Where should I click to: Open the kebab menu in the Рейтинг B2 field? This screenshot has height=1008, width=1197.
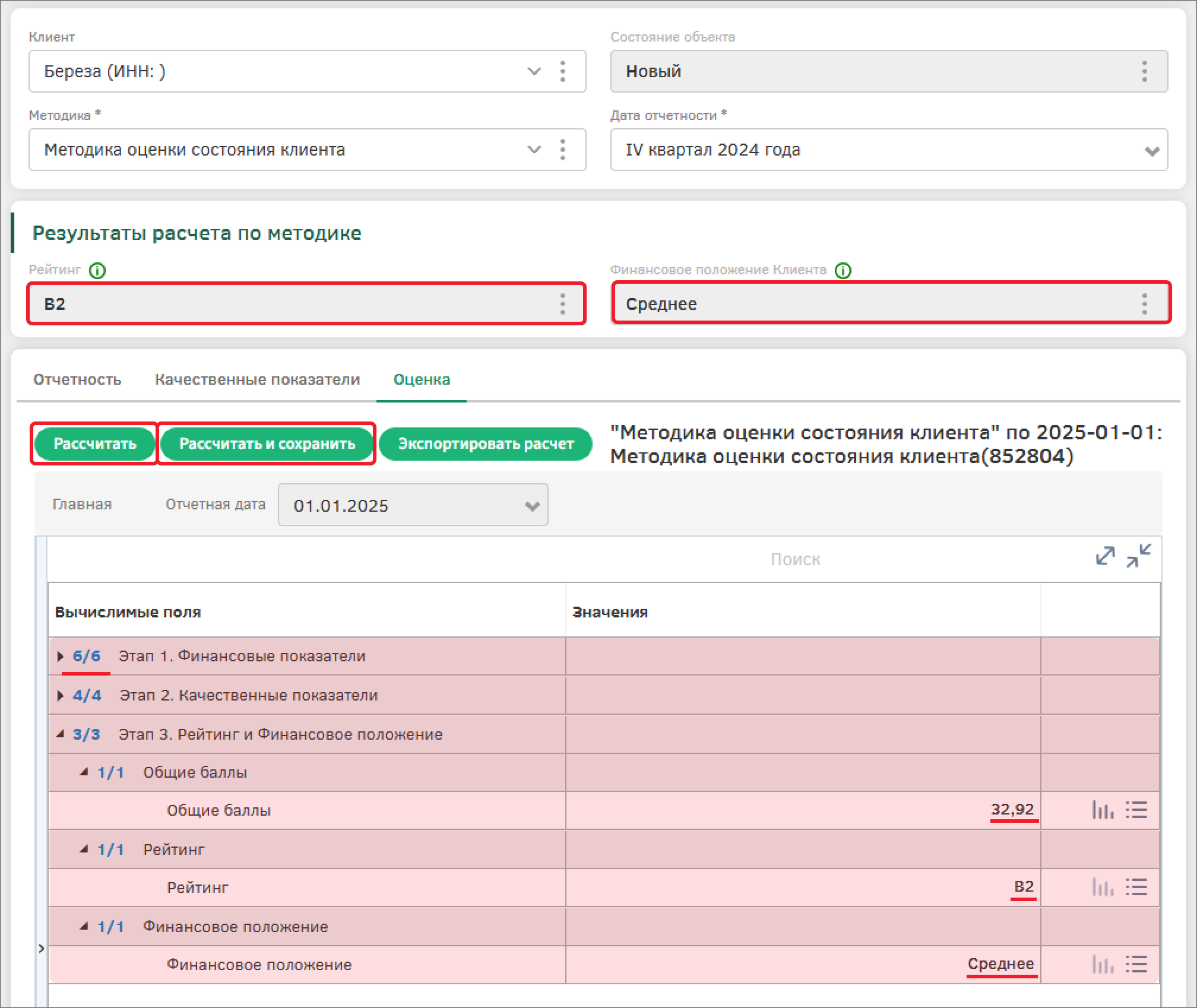point(562,304)
